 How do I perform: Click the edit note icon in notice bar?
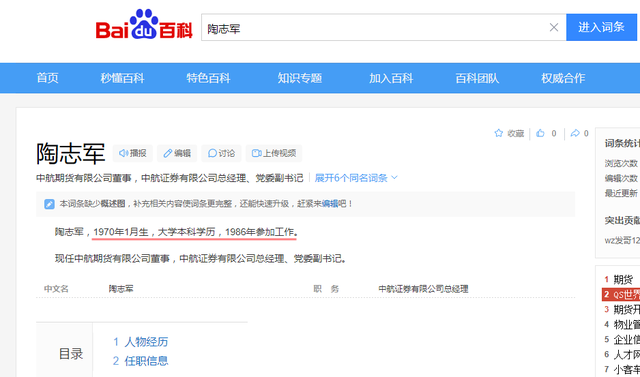coord(49,204)
